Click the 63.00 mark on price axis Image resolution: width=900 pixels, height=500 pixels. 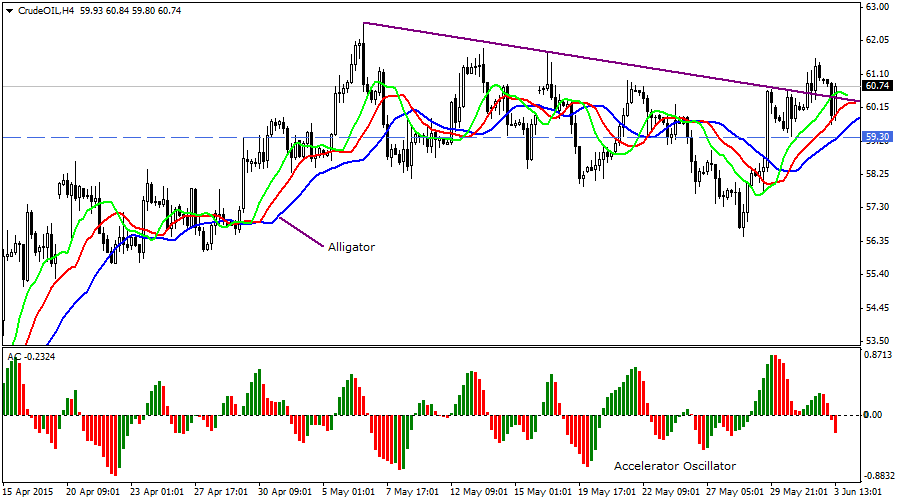pos(877,7)
